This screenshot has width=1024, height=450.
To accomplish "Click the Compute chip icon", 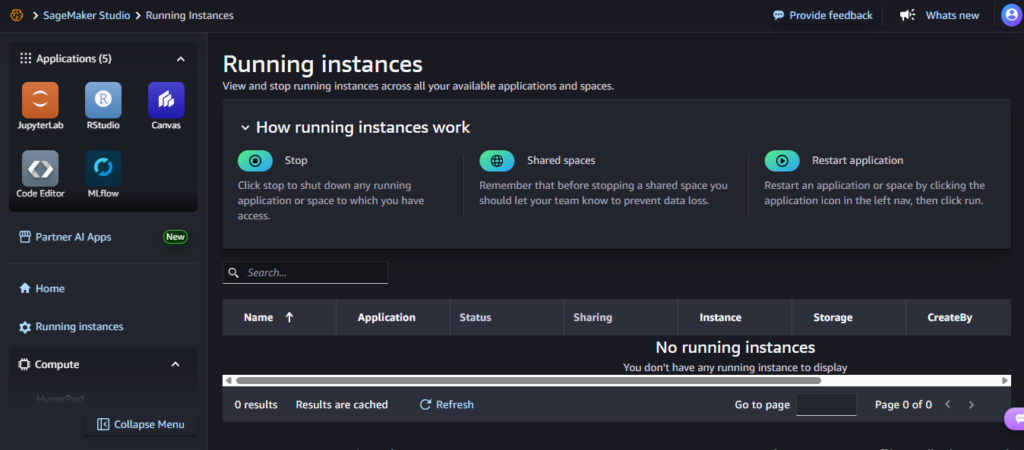I will tap(24, 364).
